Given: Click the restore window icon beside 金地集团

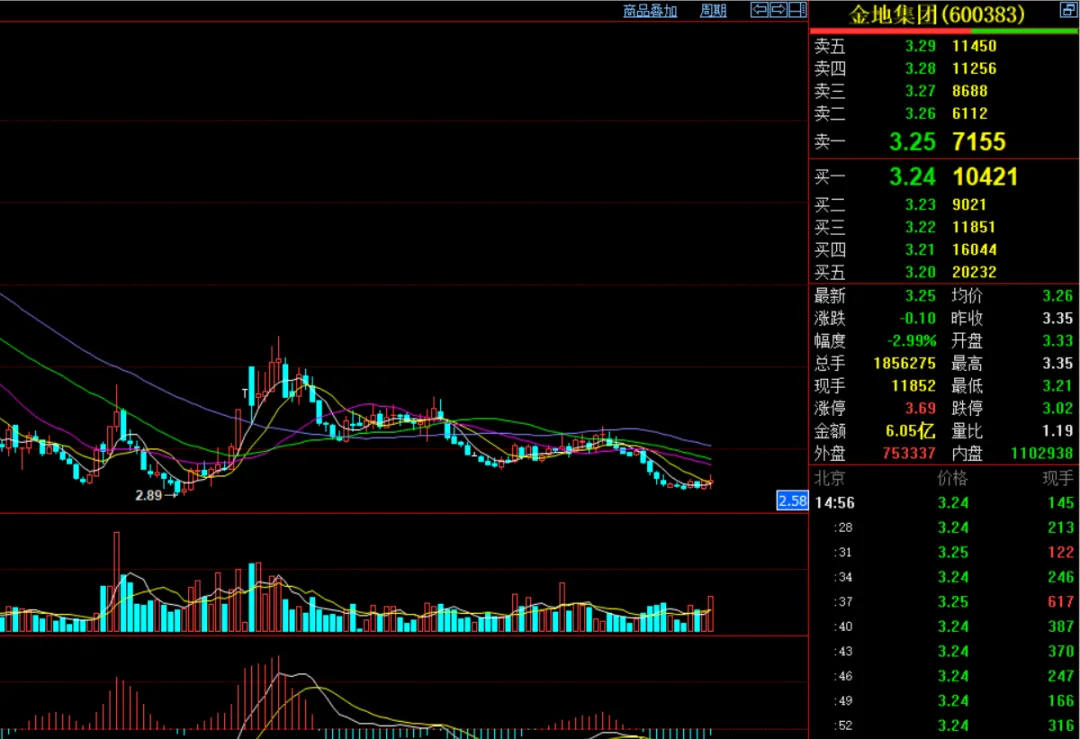Looking at the screenshot, I should click(1067, 10).
